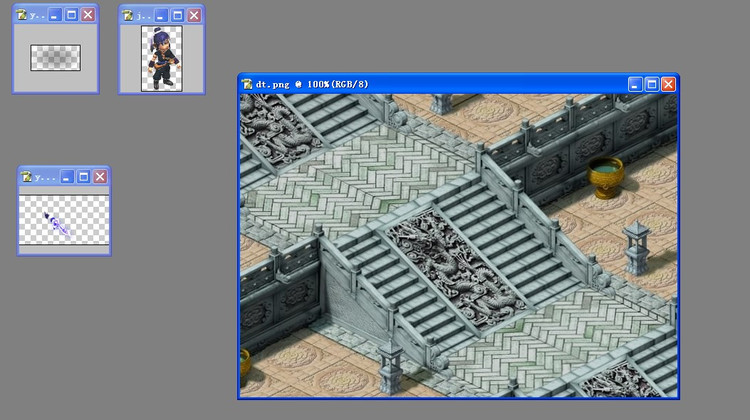This screenshot has height=420, width=750.
Task: Click the dt.png document icon in title bar
Action: 249,84
